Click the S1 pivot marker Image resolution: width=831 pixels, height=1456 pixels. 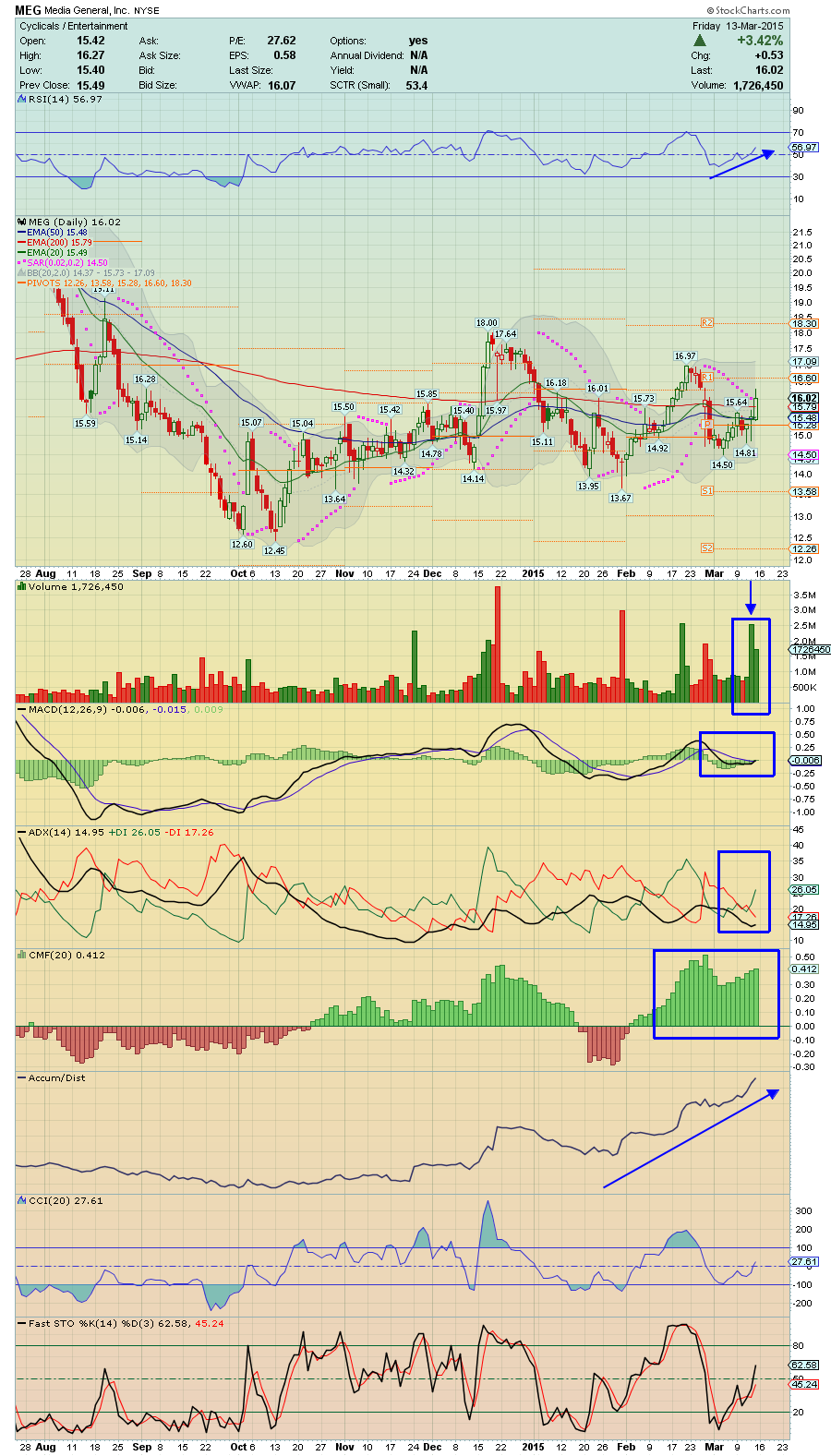tap(707, 491)
